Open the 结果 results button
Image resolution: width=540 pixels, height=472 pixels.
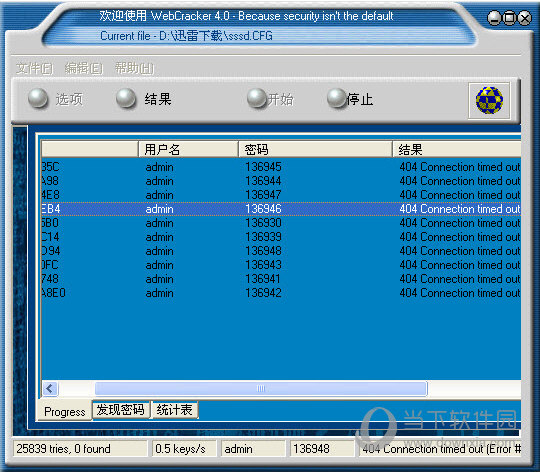(x=144, y=99)
